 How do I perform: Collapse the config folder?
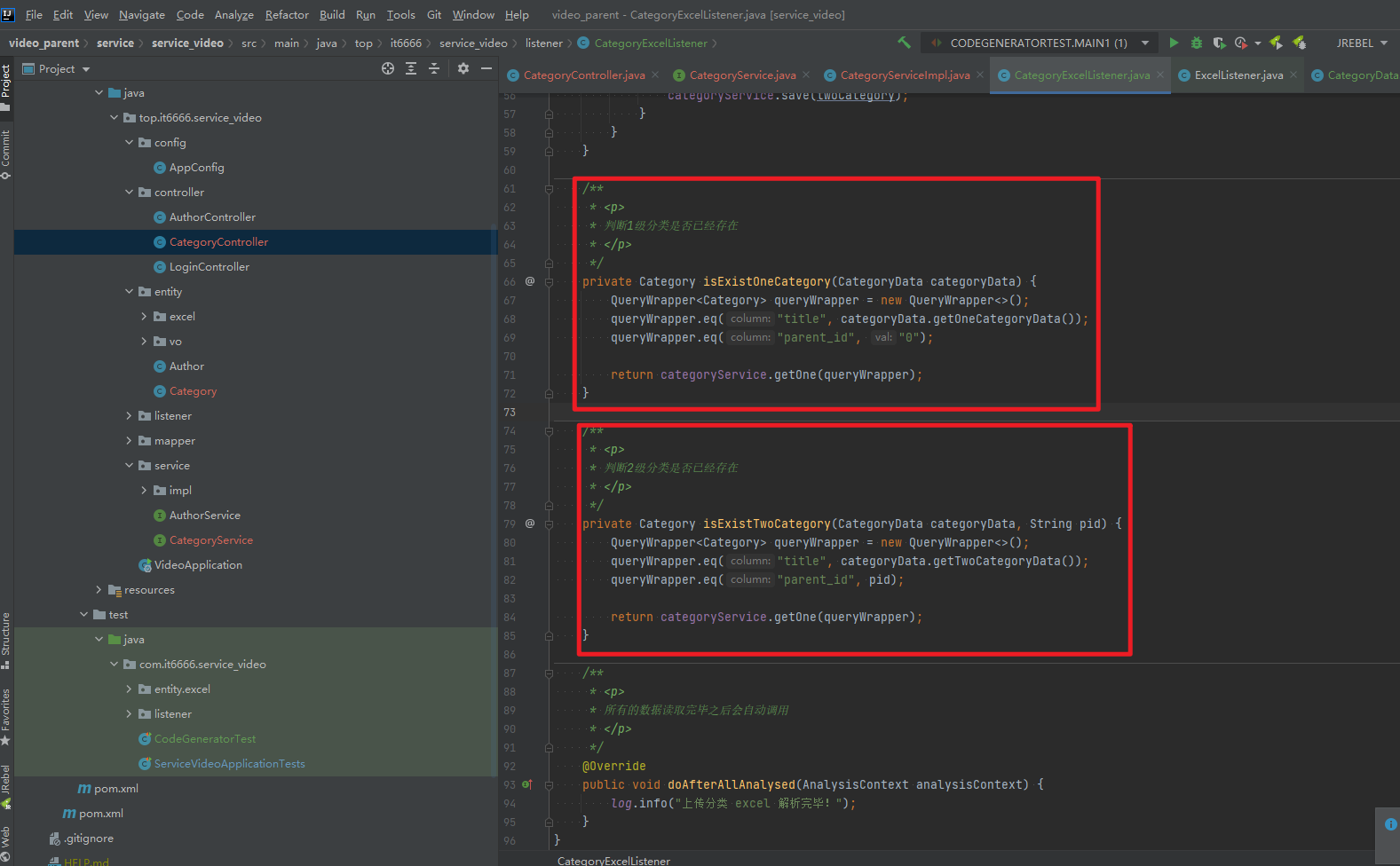(x=130, y=142)
